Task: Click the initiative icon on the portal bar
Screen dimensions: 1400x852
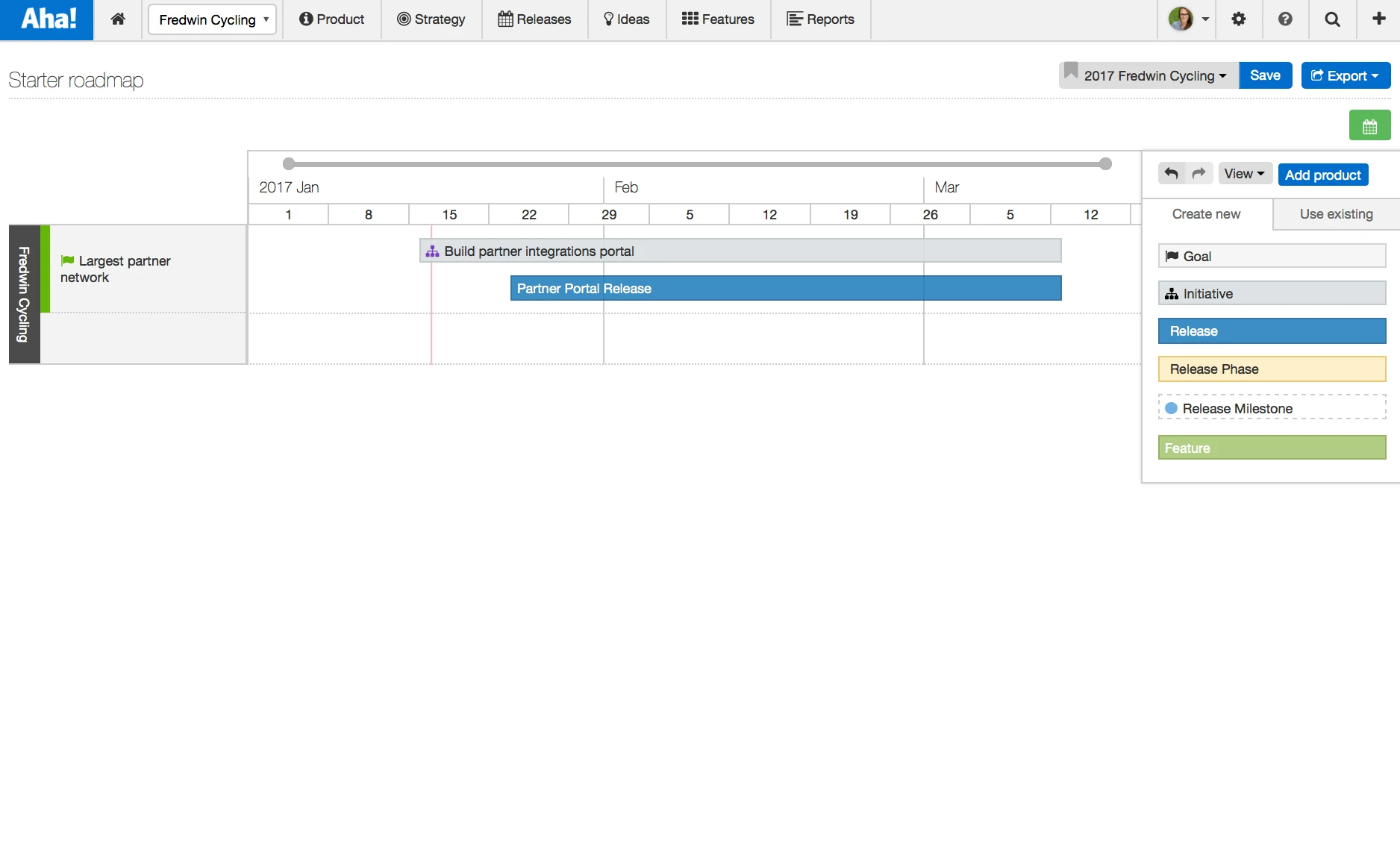Action: pyautogui.click(x=432, y=251)
